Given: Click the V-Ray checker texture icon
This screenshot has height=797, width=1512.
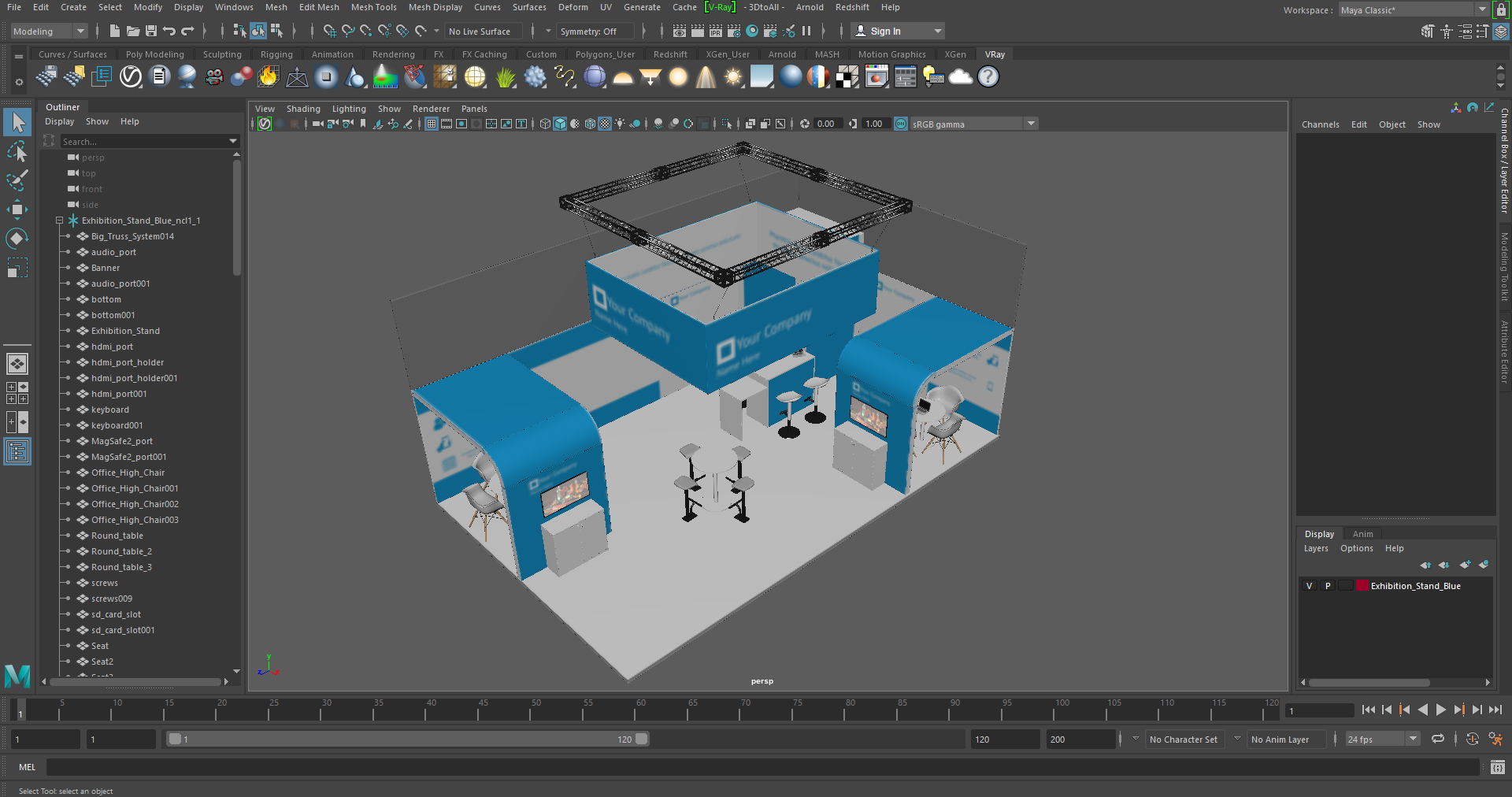Looking at the screenshot, I should [847, 76].
